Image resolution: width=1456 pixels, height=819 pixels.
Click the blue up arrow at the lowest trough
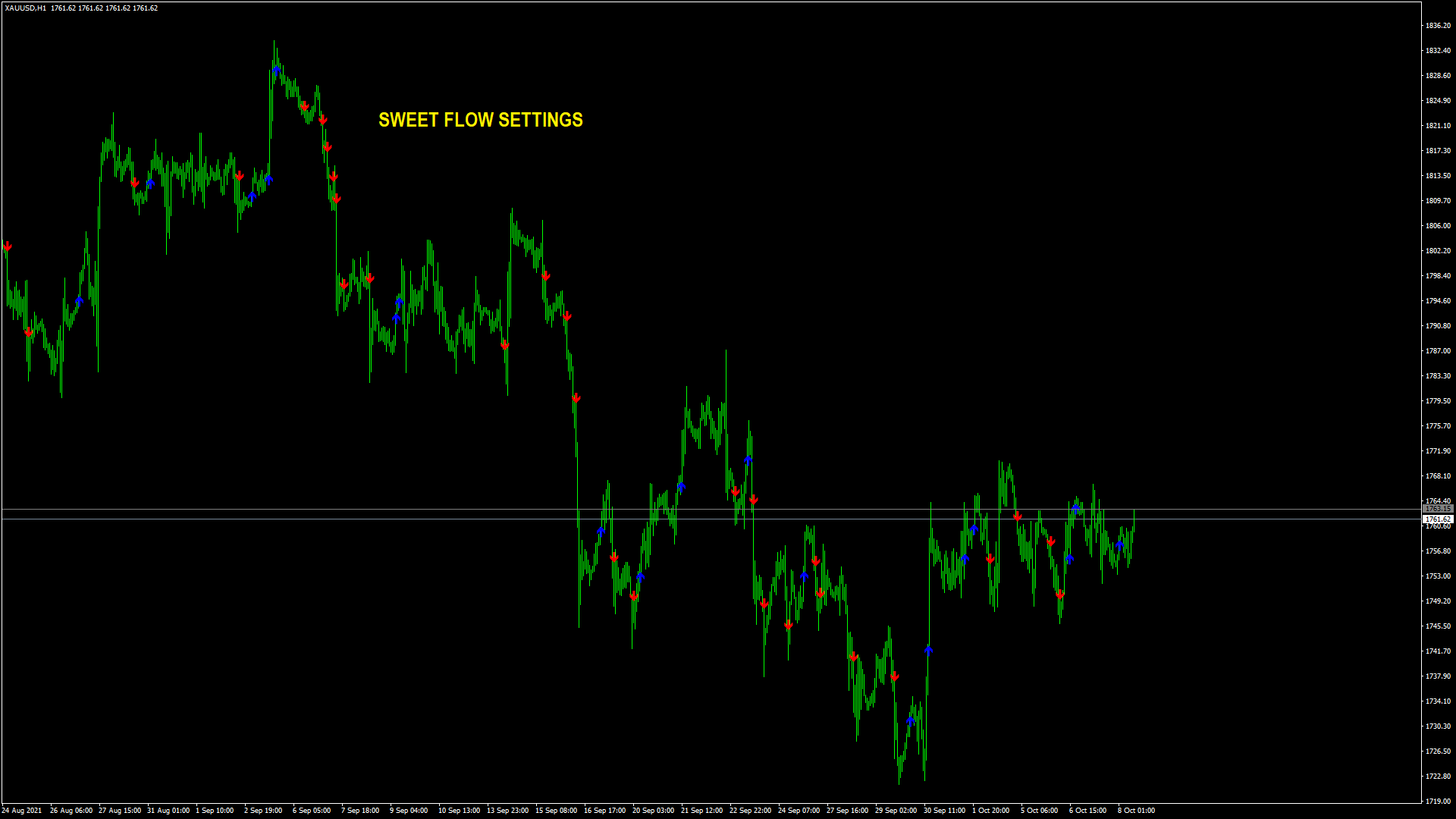pos(911,720)
